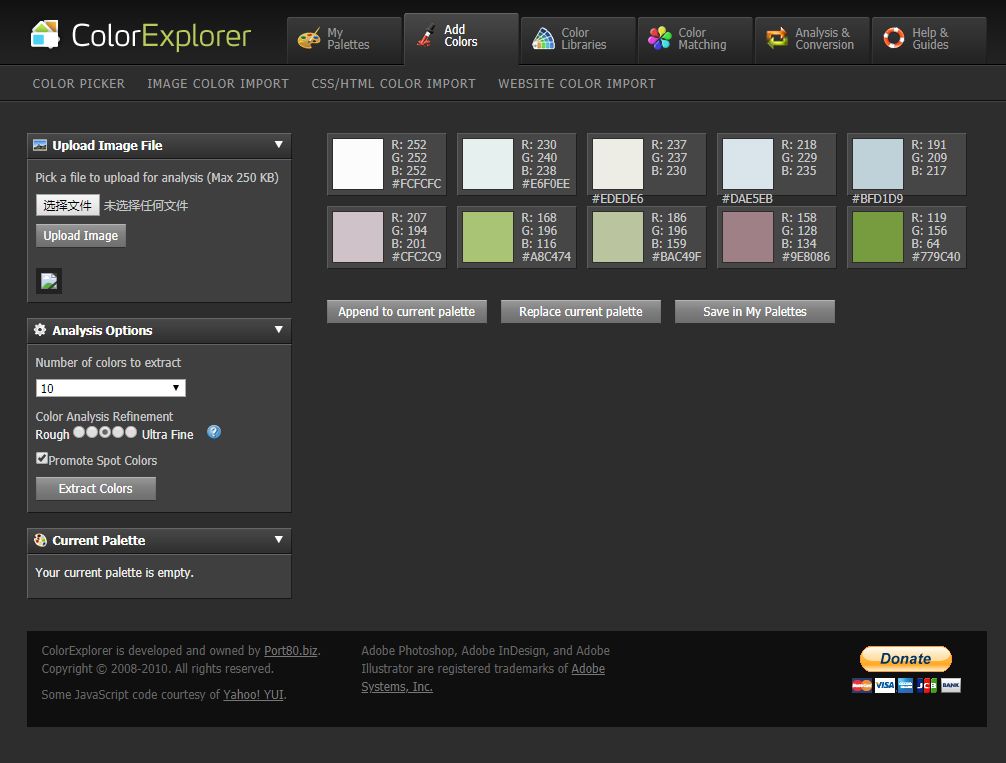Pick the green #779C40 color swatch
The height and width of the screenshot is (763, 1006).
pyautogui.click(x=878, y=237)
